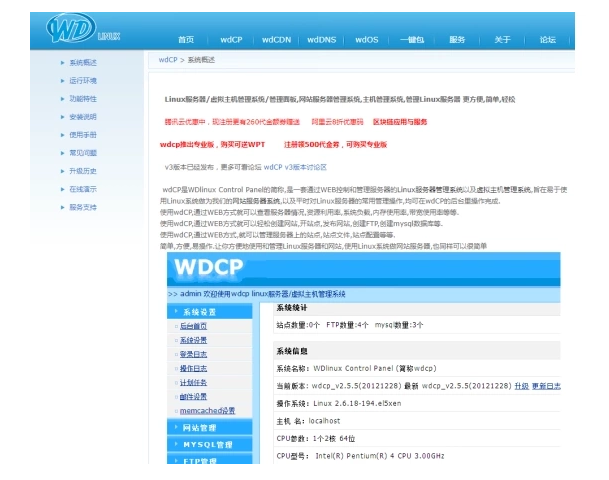Go to 服务 in the top navigation

[x=457, y=40]
